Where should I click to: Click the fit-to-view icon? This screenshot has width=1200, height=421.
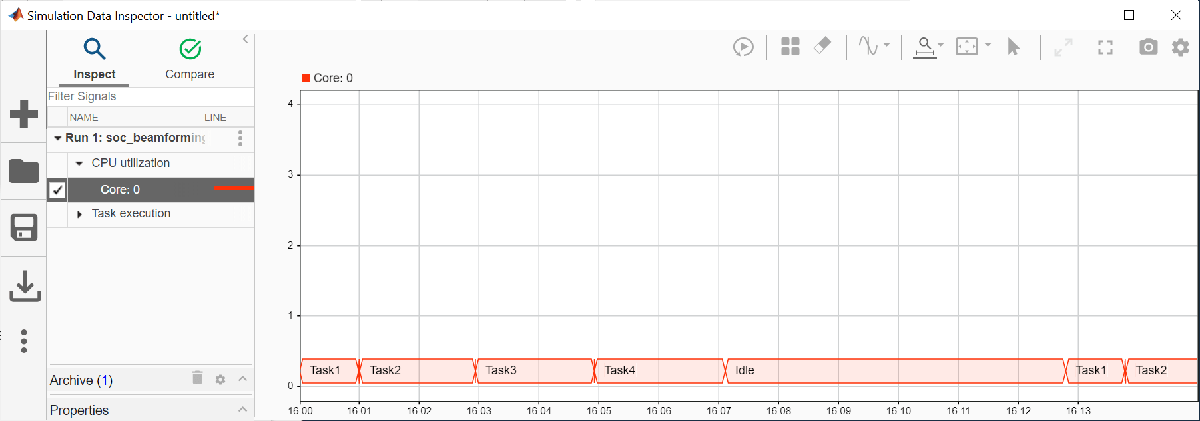coord(966,46)
